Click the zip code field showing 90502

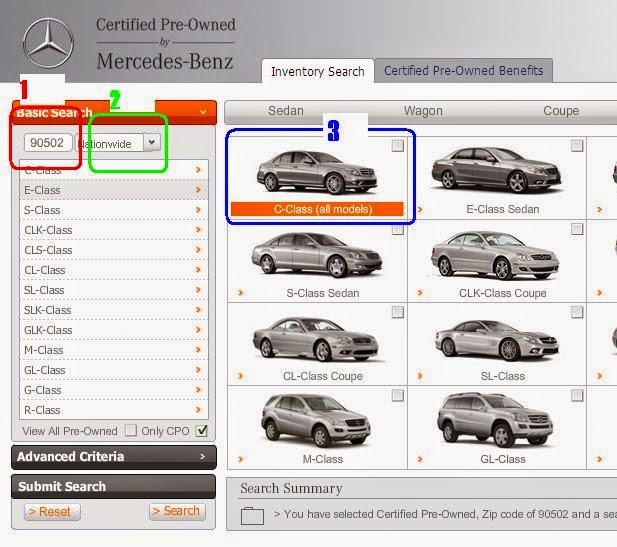pos(48,142)
